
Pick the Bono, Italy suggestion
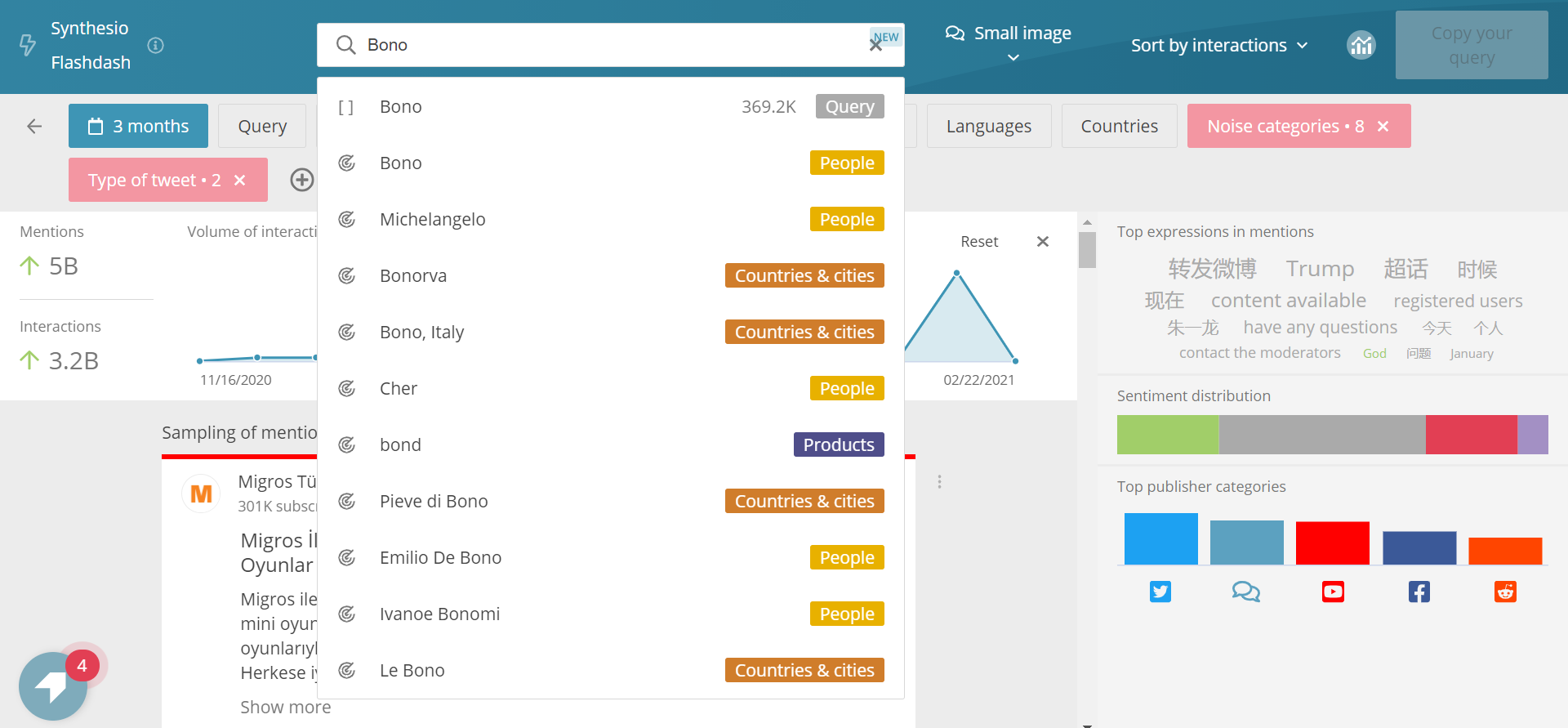click(611, 333)
